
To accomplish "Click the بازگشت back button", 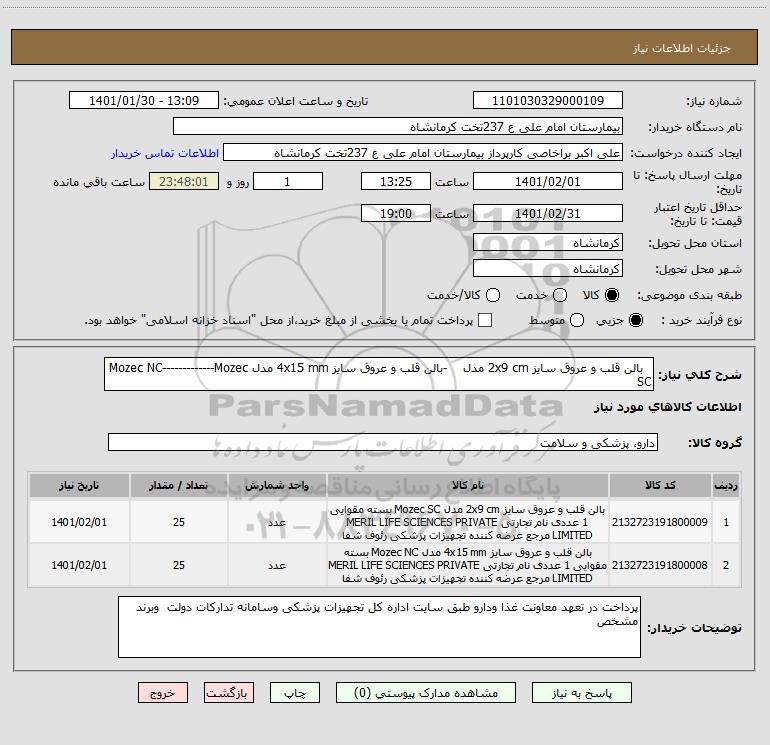I will click(229, 692).
